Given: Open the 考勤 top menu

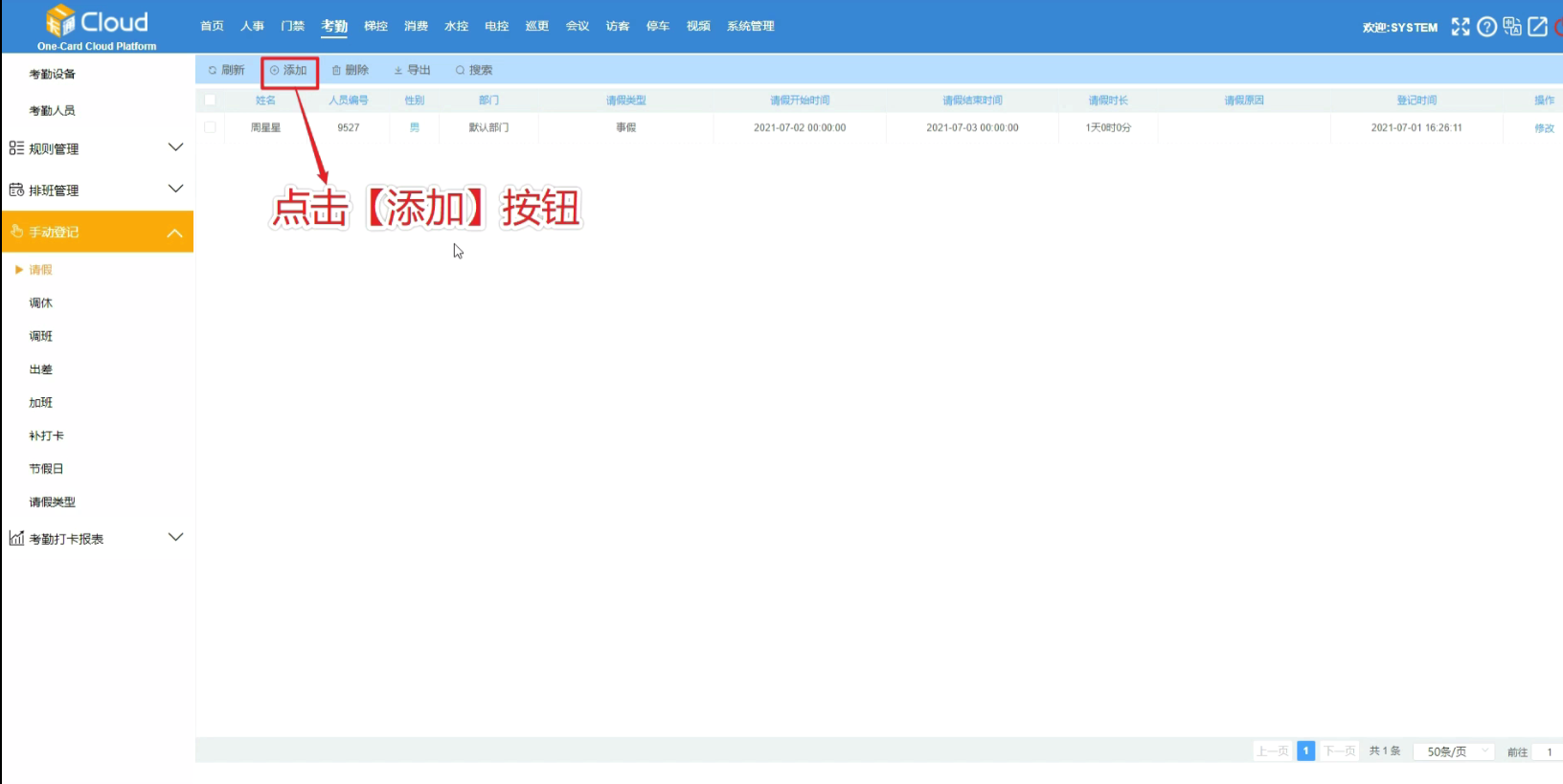Looking at the screenshot, I should (x=334, y=26).
